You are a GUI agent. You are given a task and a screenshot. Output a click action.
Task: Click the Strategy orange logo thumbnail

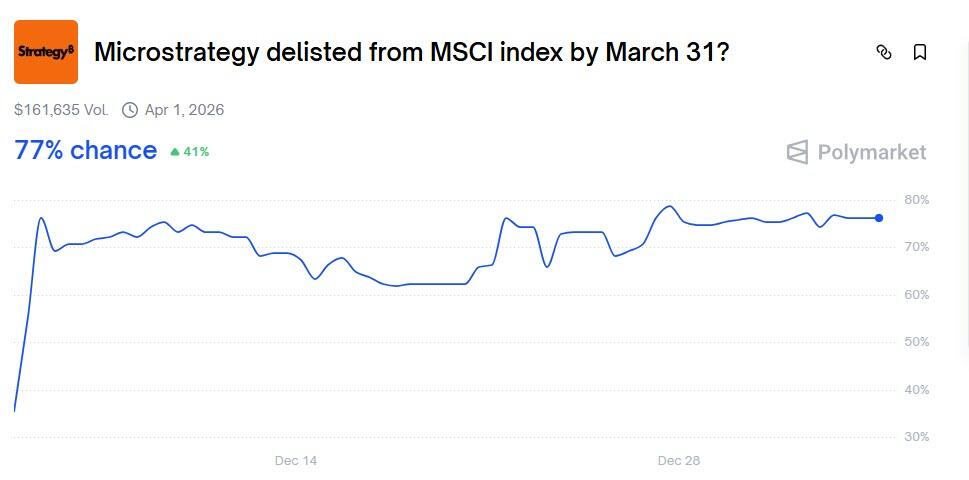click(46, 52)
